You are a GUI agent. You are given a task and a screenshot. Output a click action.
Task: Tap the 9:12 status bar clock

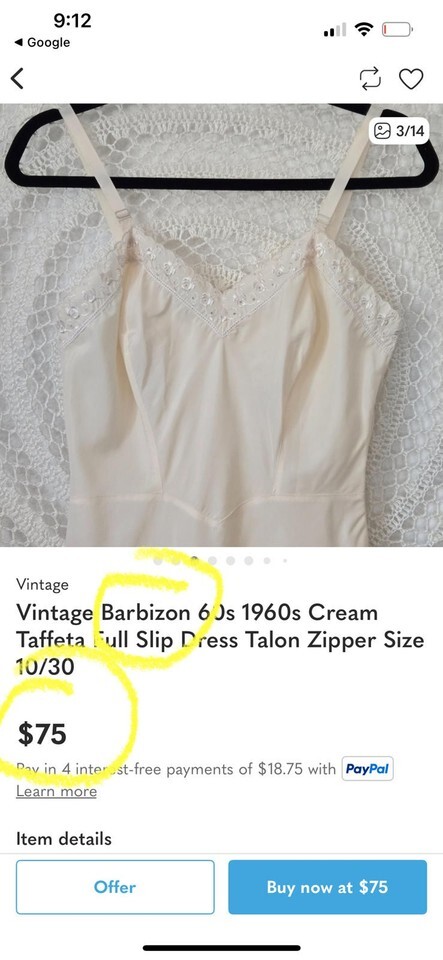pyautogui.click(x=72, y=20)
